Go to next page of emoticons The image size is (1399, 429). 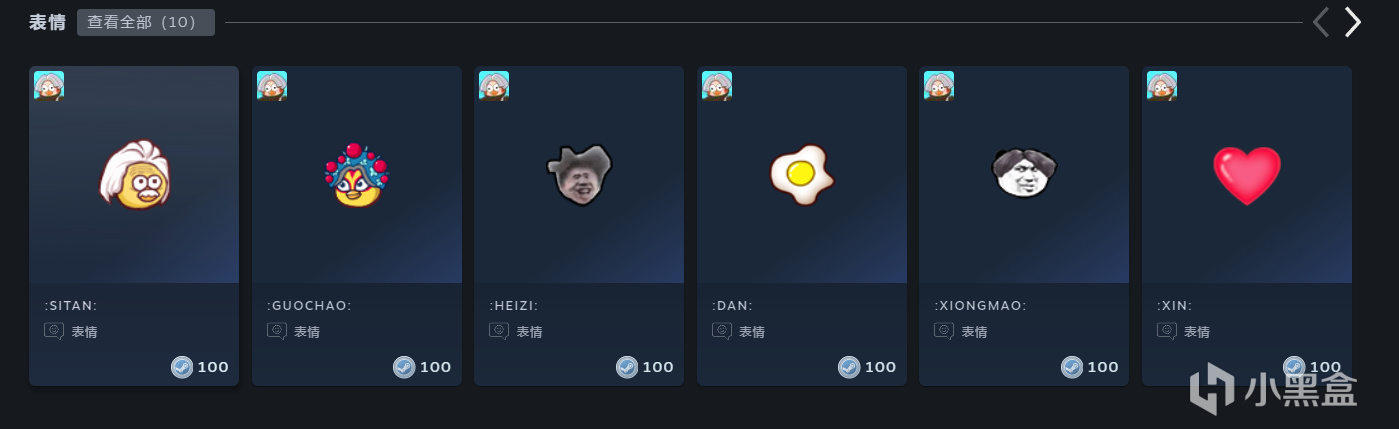(x=1352, y=22)
